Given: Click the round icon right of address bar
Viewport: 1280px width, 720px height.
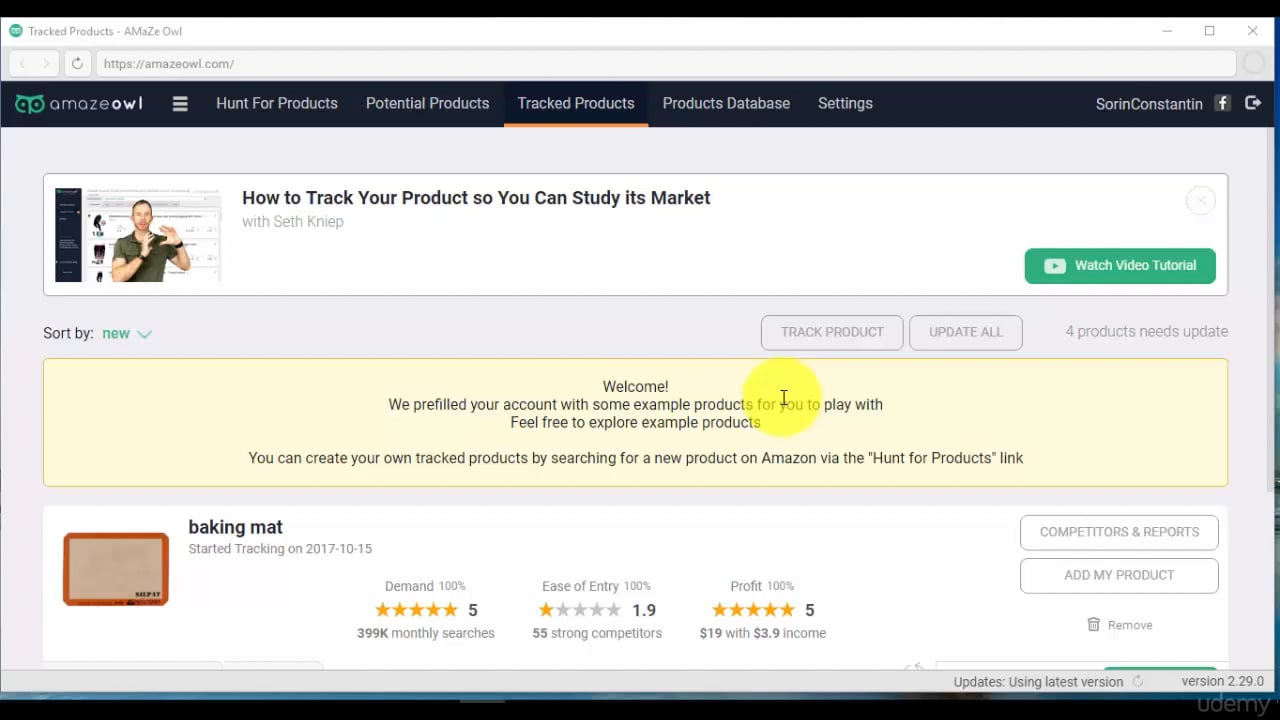Looking at the screenshot, I should 1253,63.
